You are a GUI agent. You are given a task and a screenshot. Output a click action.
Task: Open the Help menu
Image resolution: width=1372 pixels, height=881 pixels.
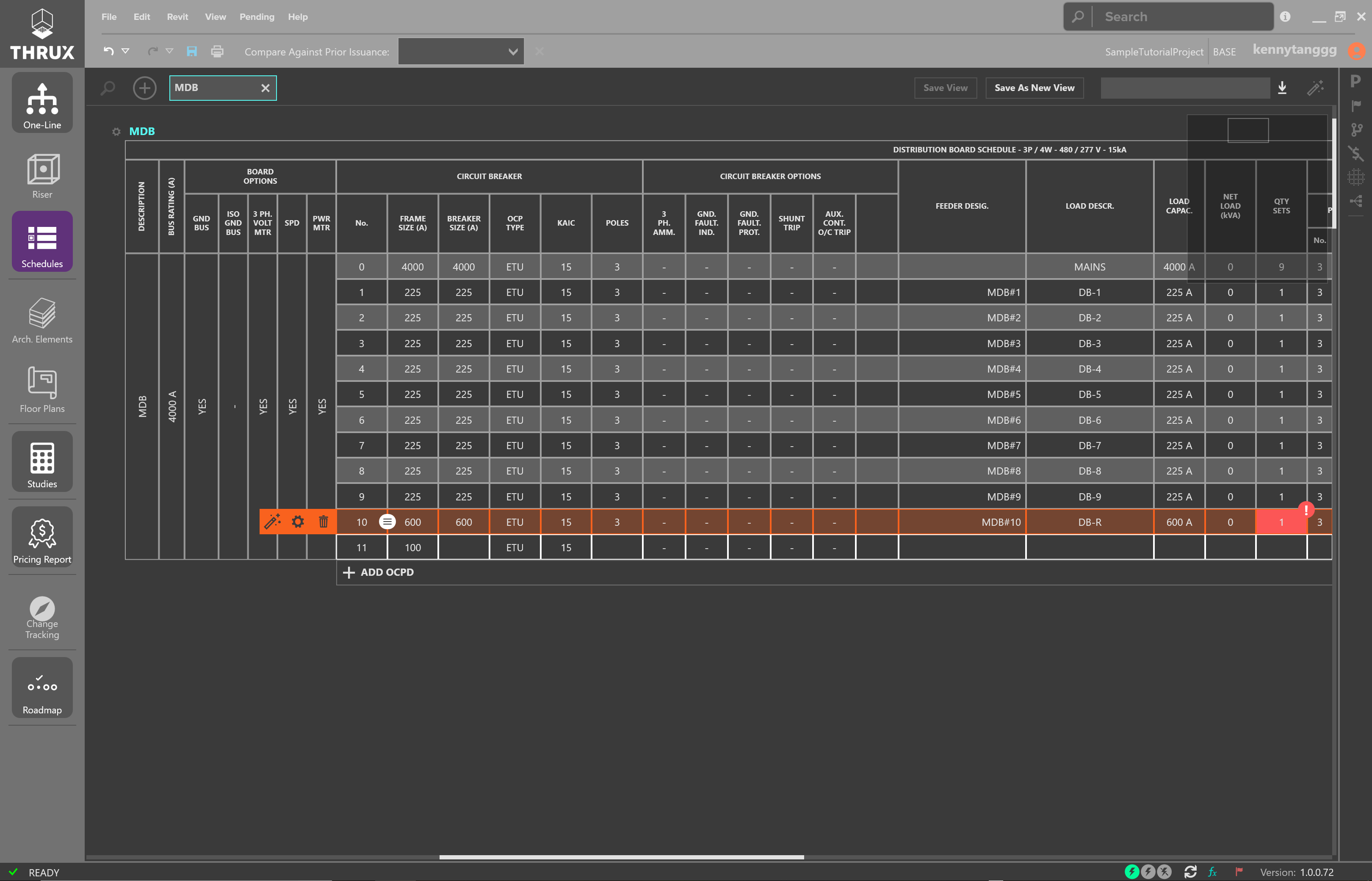pos(298,17)
